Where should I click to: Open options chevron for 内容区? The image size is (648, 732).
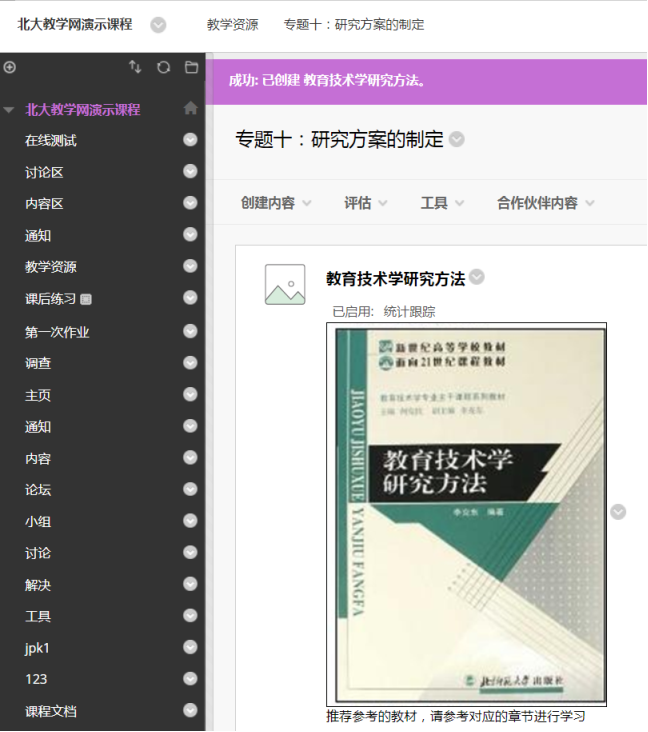[190, 203]
